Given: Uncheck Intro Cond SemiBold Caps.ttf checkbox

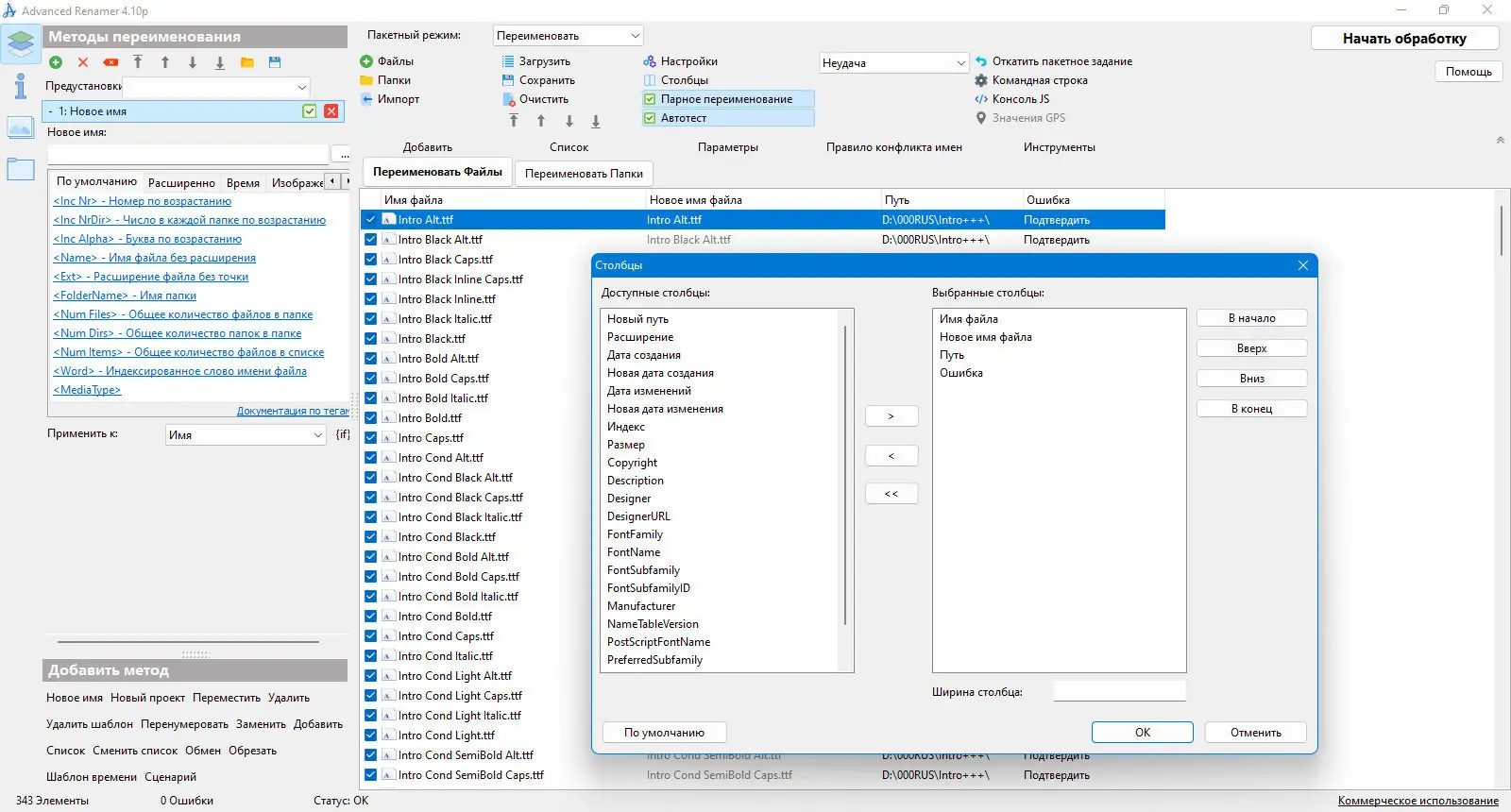Looking at the screenshot, I should pos(370,774).
